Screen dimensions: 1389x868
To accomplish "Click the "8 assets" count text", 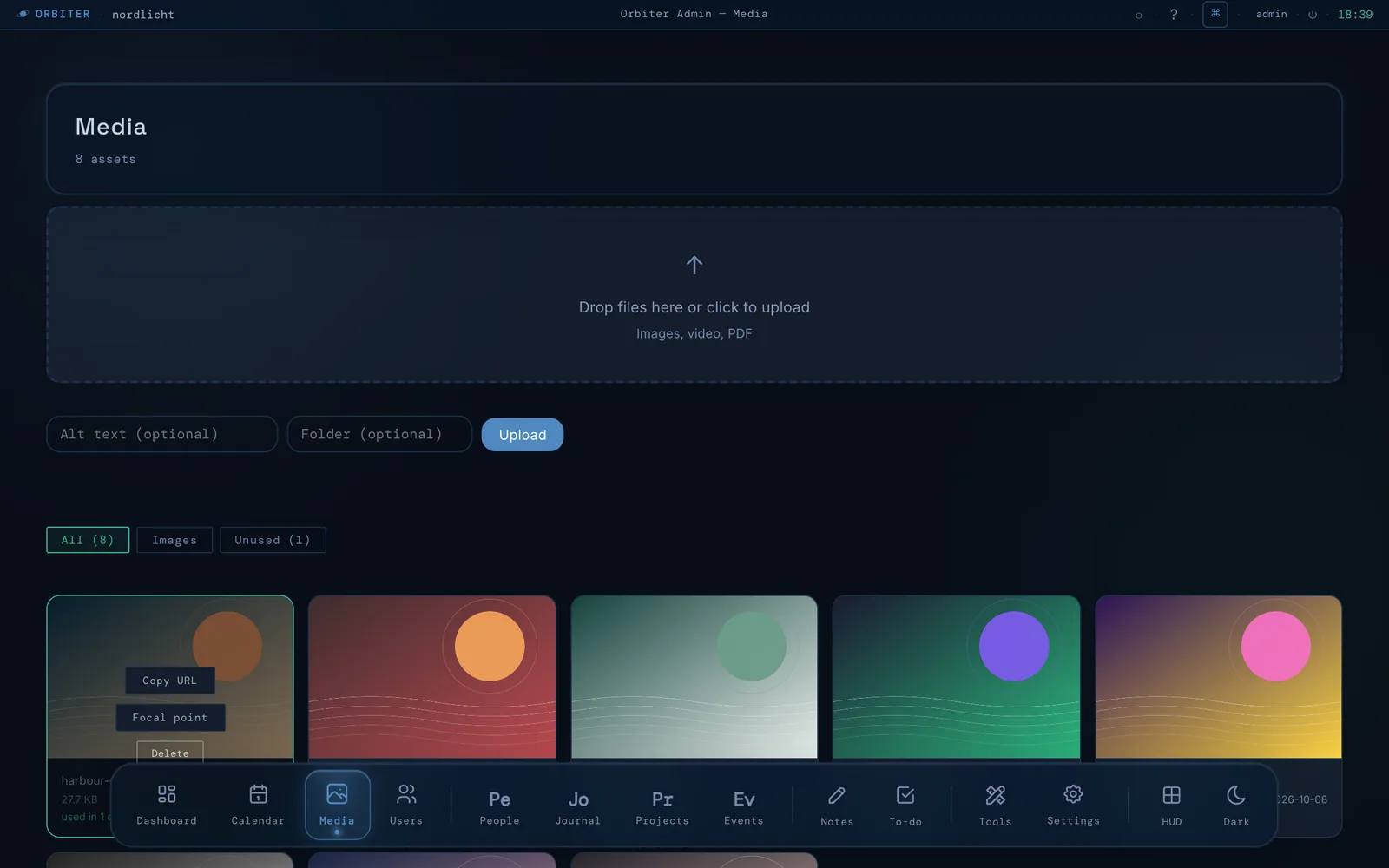I will click(x=106, y=159).
